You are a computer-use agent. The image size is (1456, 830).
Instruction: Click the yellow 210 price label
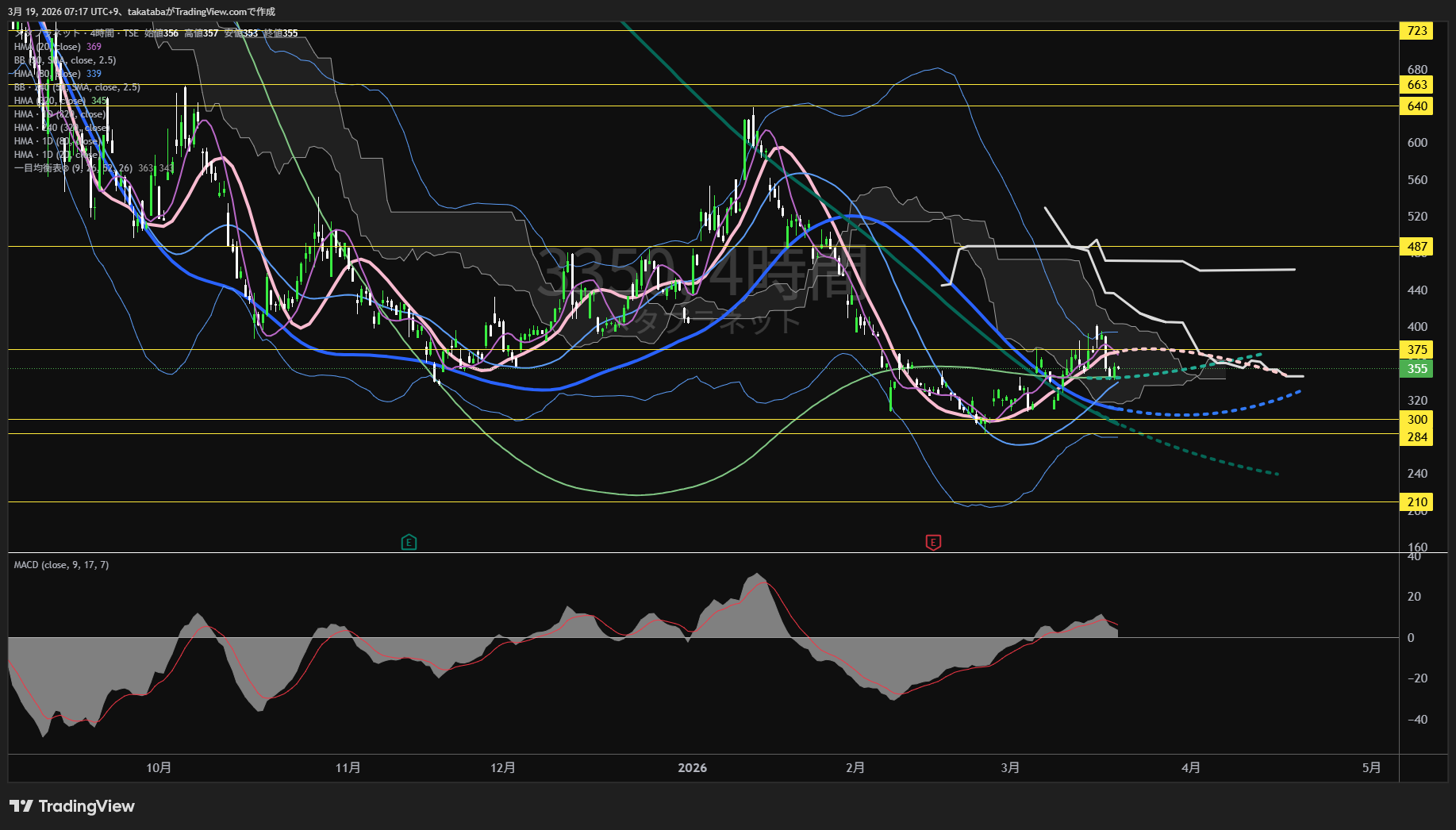pyautogui.click(x=1417, y=502)
